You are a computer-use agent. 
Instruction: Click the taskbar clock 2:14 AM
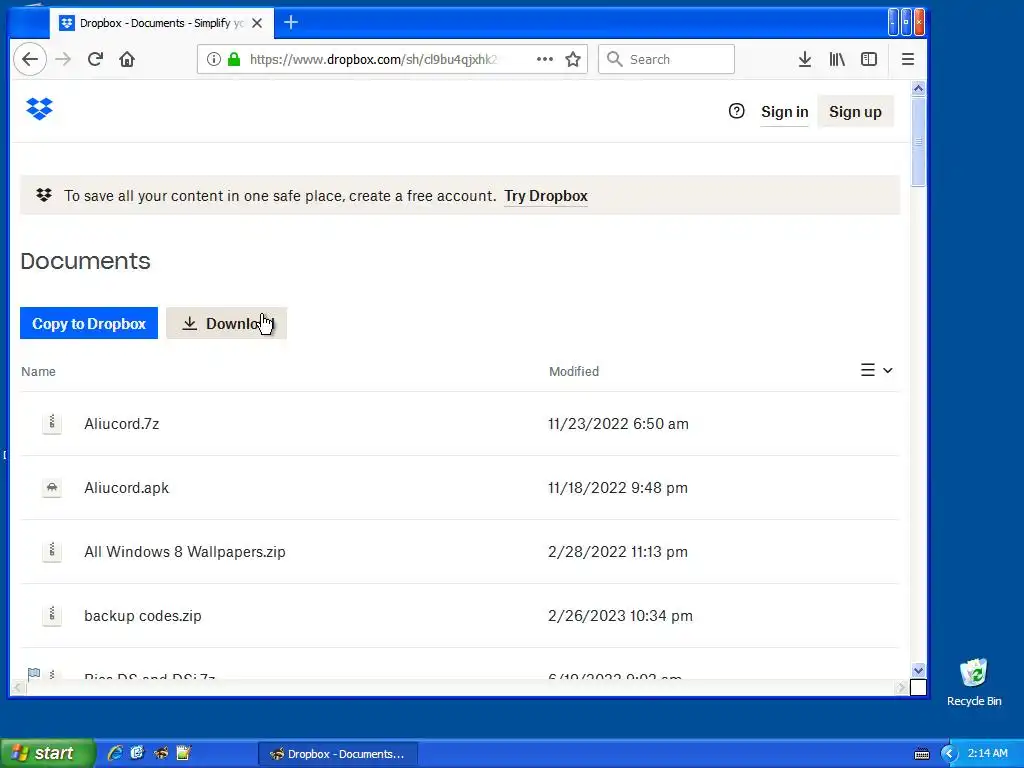click(x=987, y=753)
